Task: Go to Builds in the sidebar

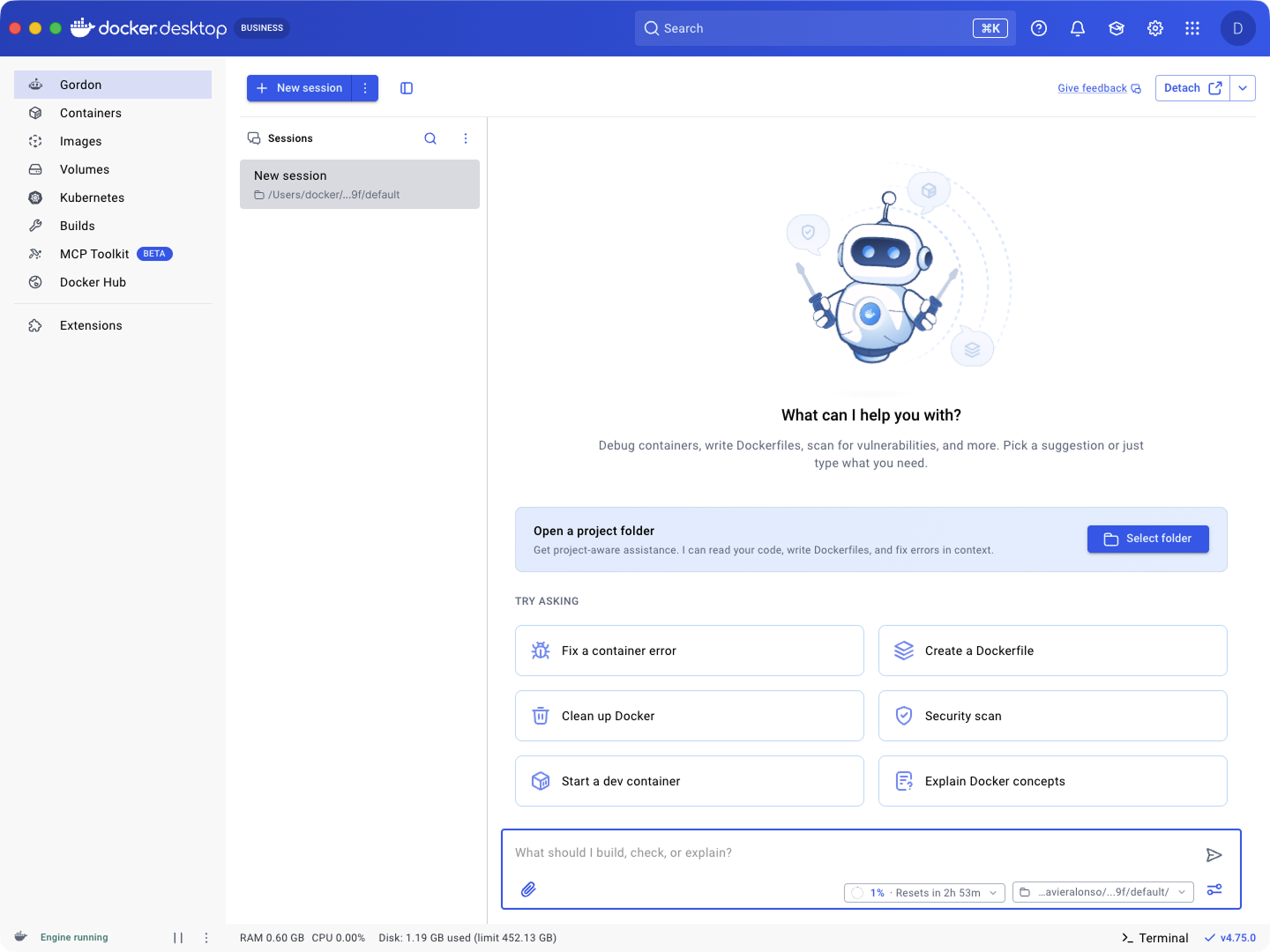Action: [113, 226]
